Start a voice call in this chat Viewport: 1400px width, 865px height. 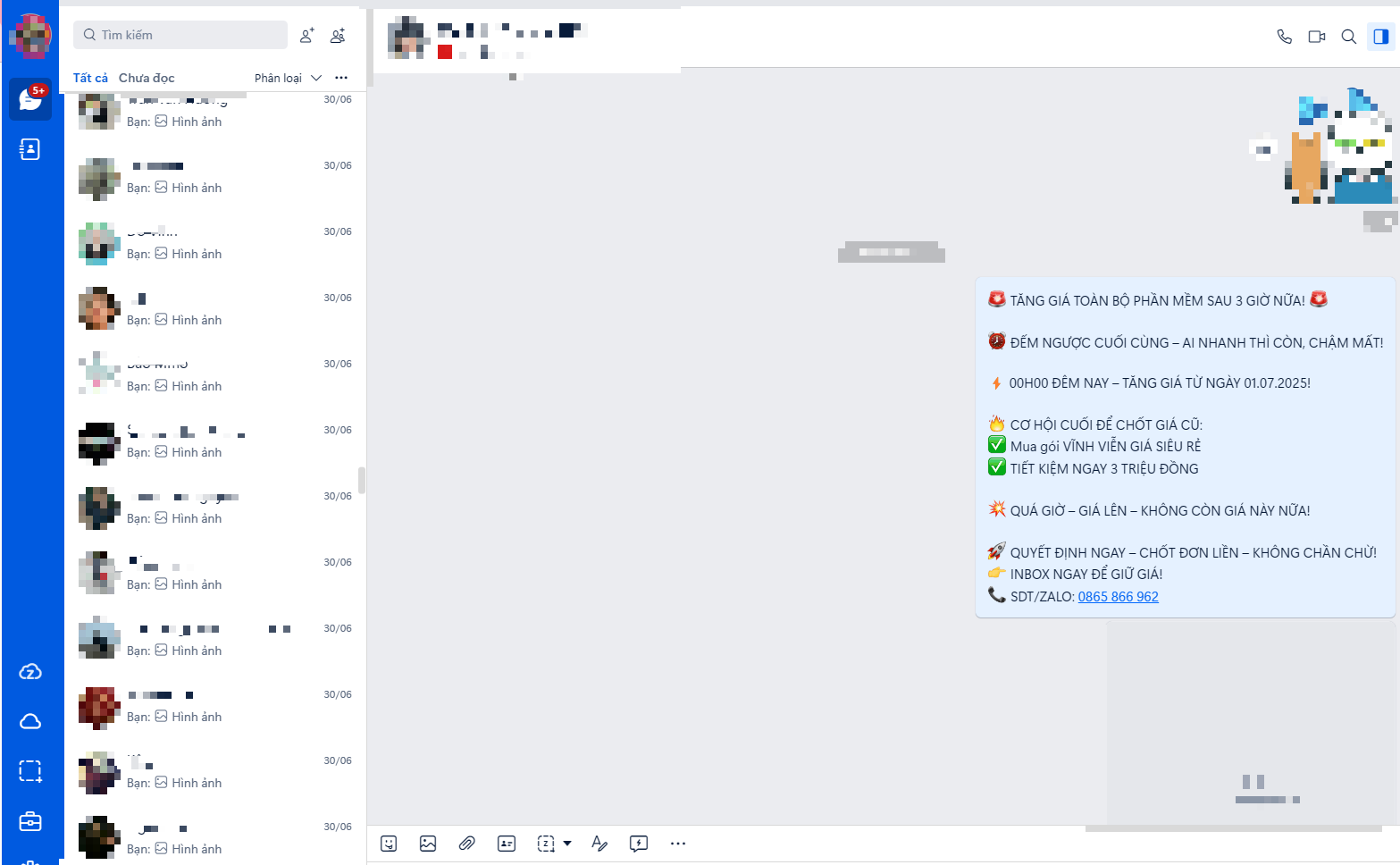click(1284, 37)
